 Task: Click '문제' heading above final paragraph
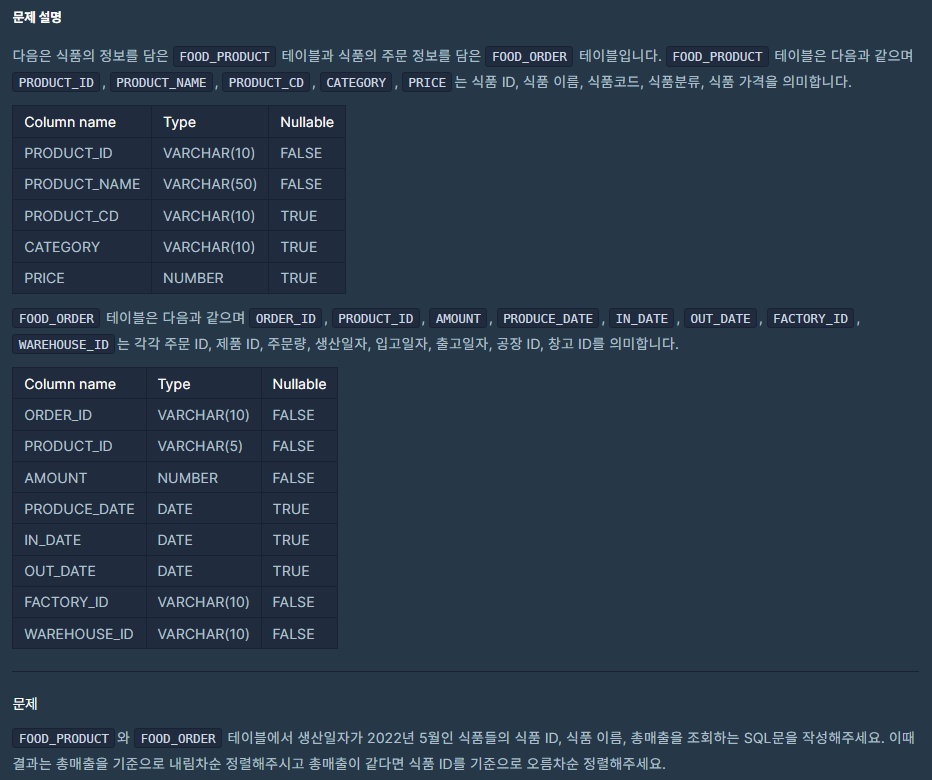click(x=25, y=704)
